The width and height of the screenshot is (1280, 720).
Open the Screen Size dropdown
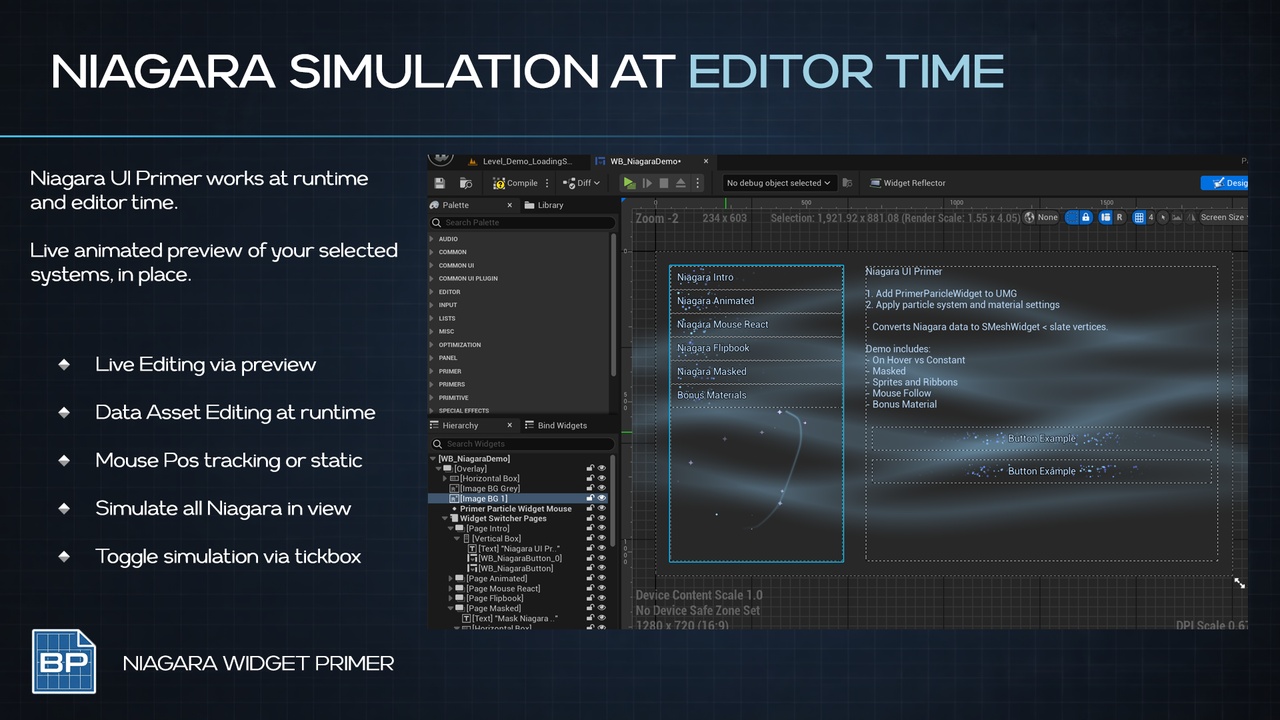point(1224,217)
